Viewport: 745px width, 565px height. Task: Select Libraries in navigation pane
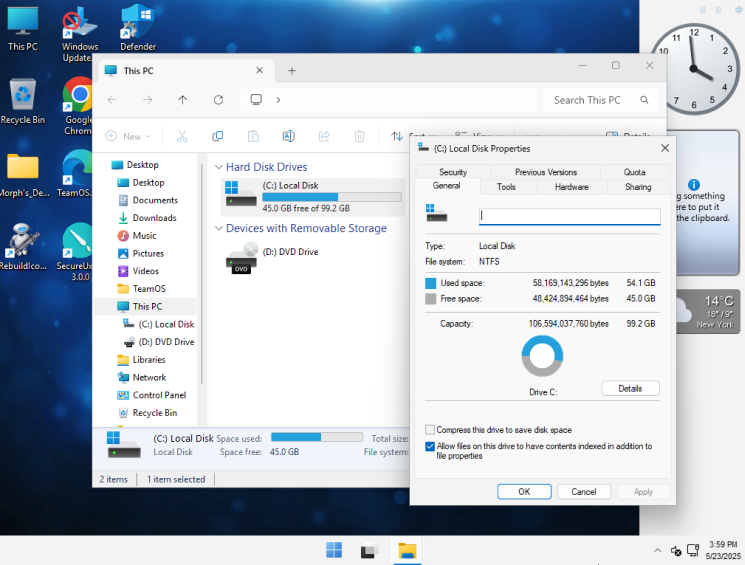click(x=141, y=360)
